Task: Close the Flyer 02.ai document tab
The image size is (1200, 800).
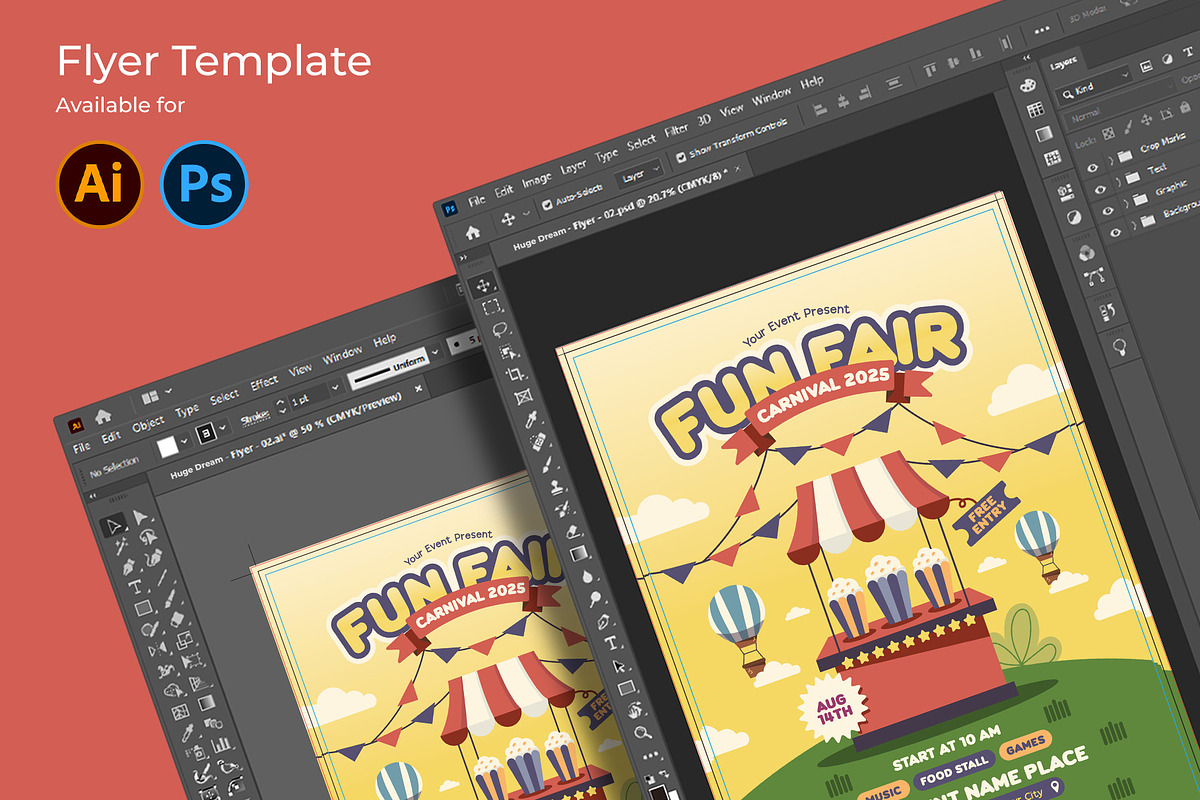Action: point(418,388)
